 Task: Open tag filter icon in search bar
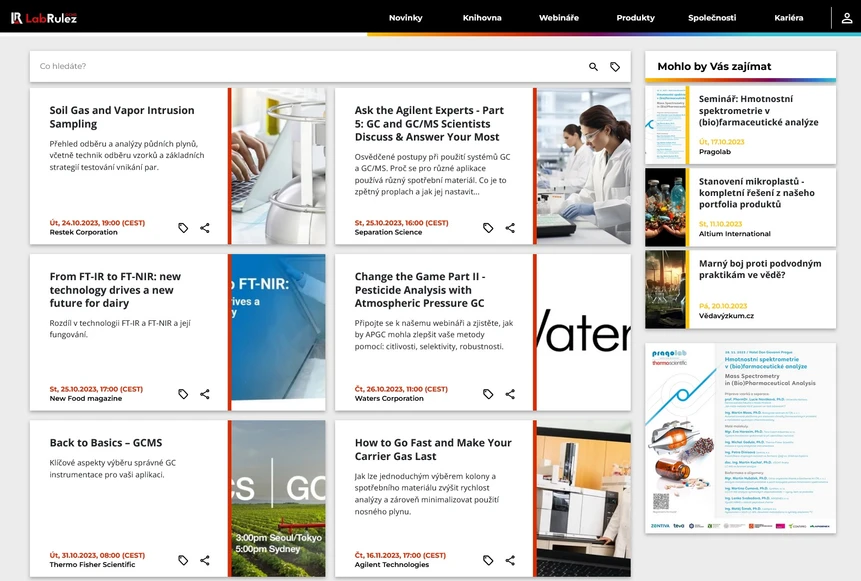click(x=615, y=67)
